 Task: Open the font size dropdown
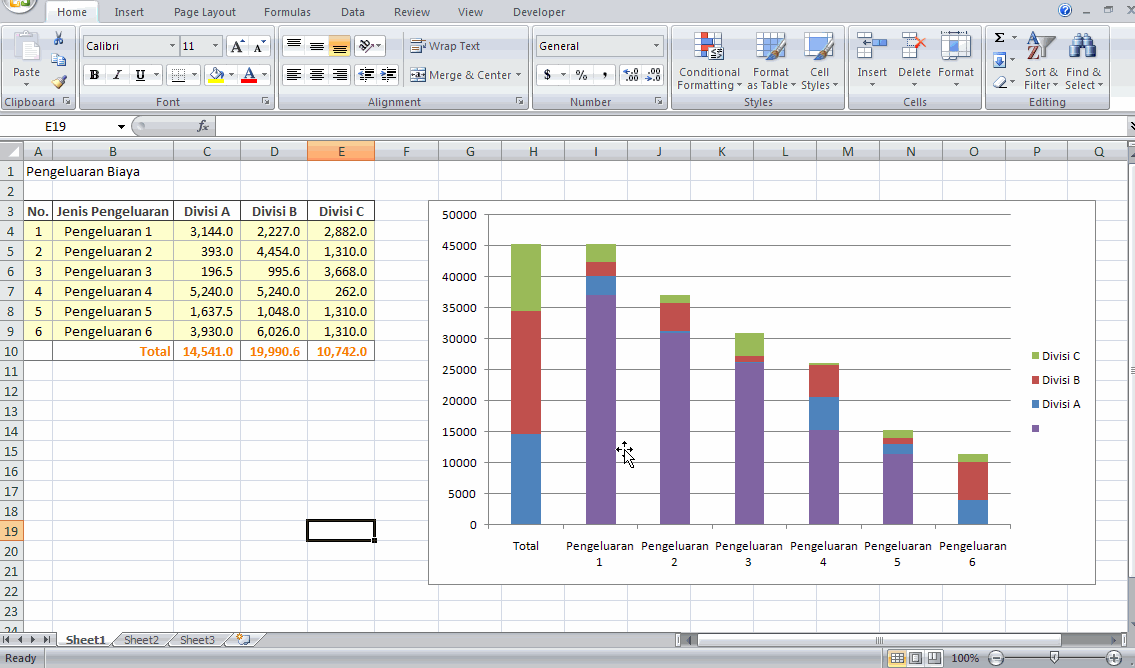215,46
